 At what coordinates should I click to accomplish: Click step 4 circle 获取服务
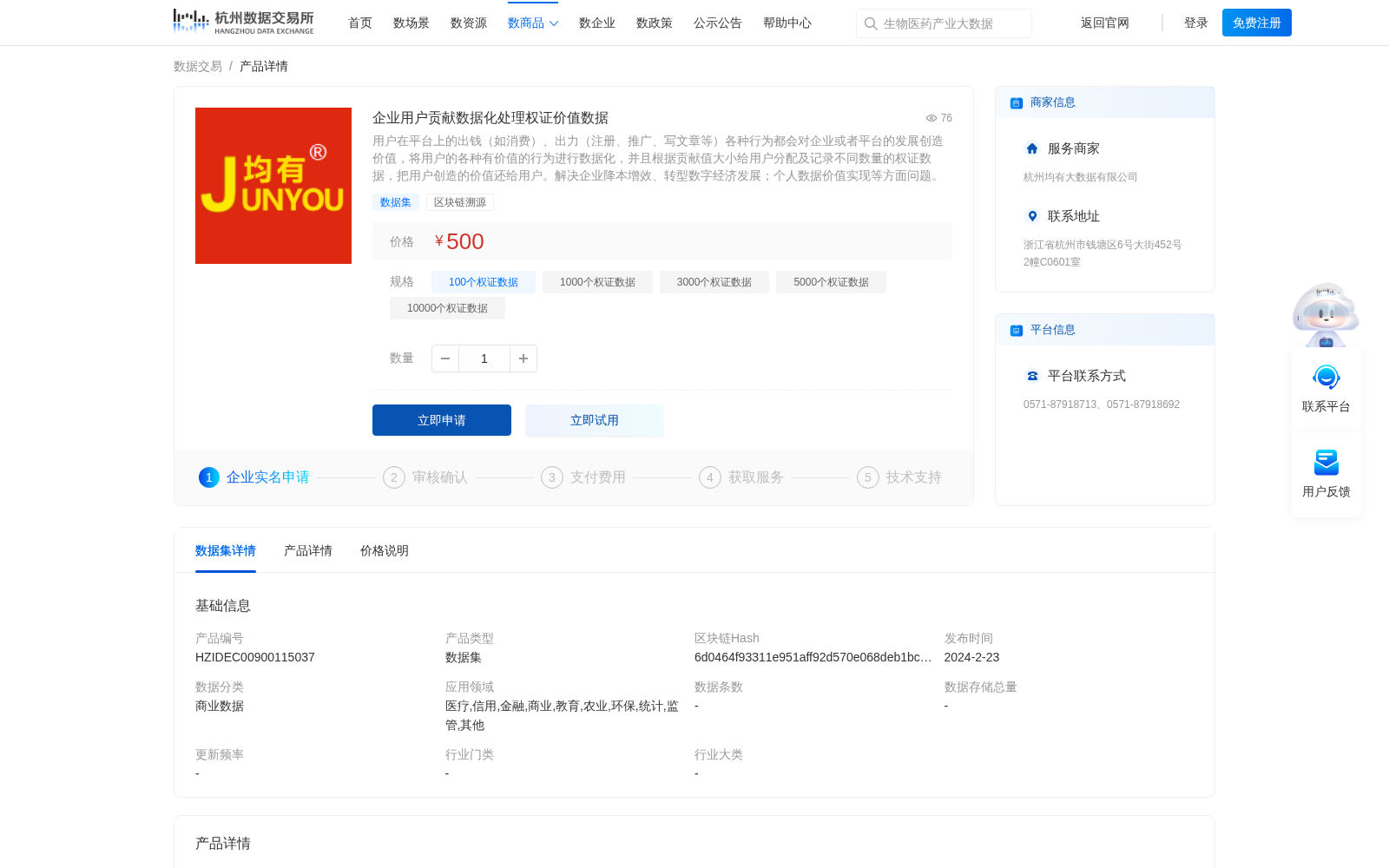coord(710,477)
